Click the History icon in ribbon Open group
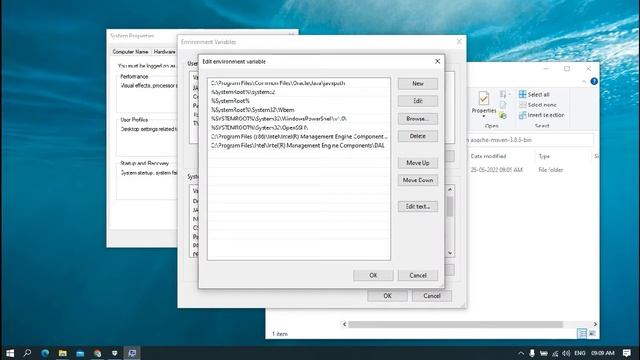This screenshot has height=360, width=640. [x=503, y=116]
